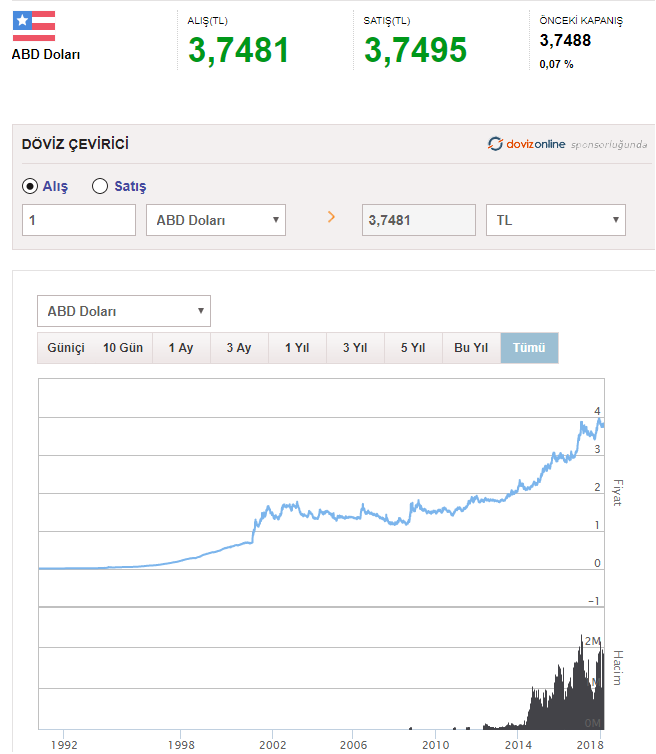Switch chart to Güniçi range

67,348
